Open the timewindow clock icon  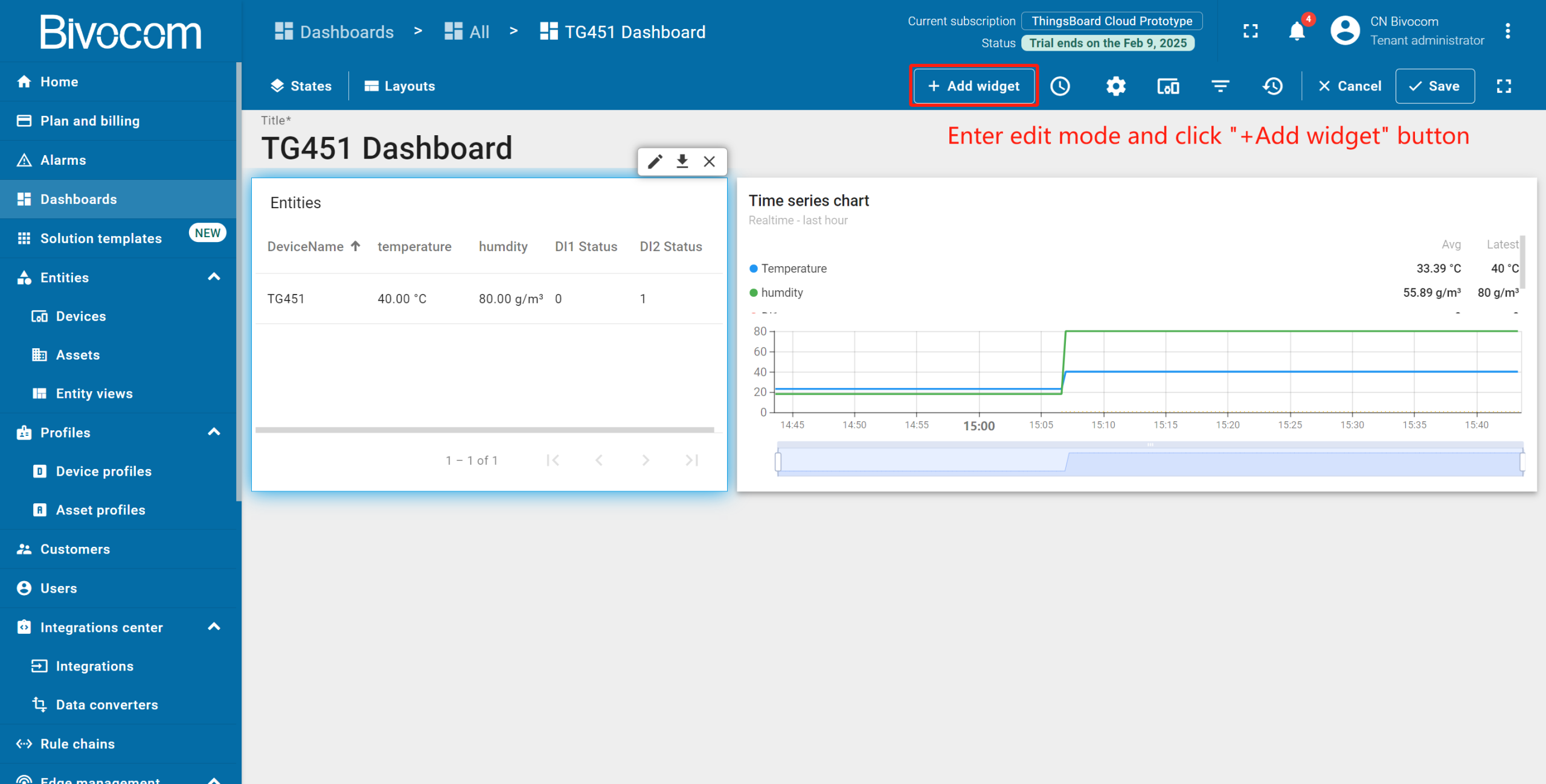(1060, 86)
